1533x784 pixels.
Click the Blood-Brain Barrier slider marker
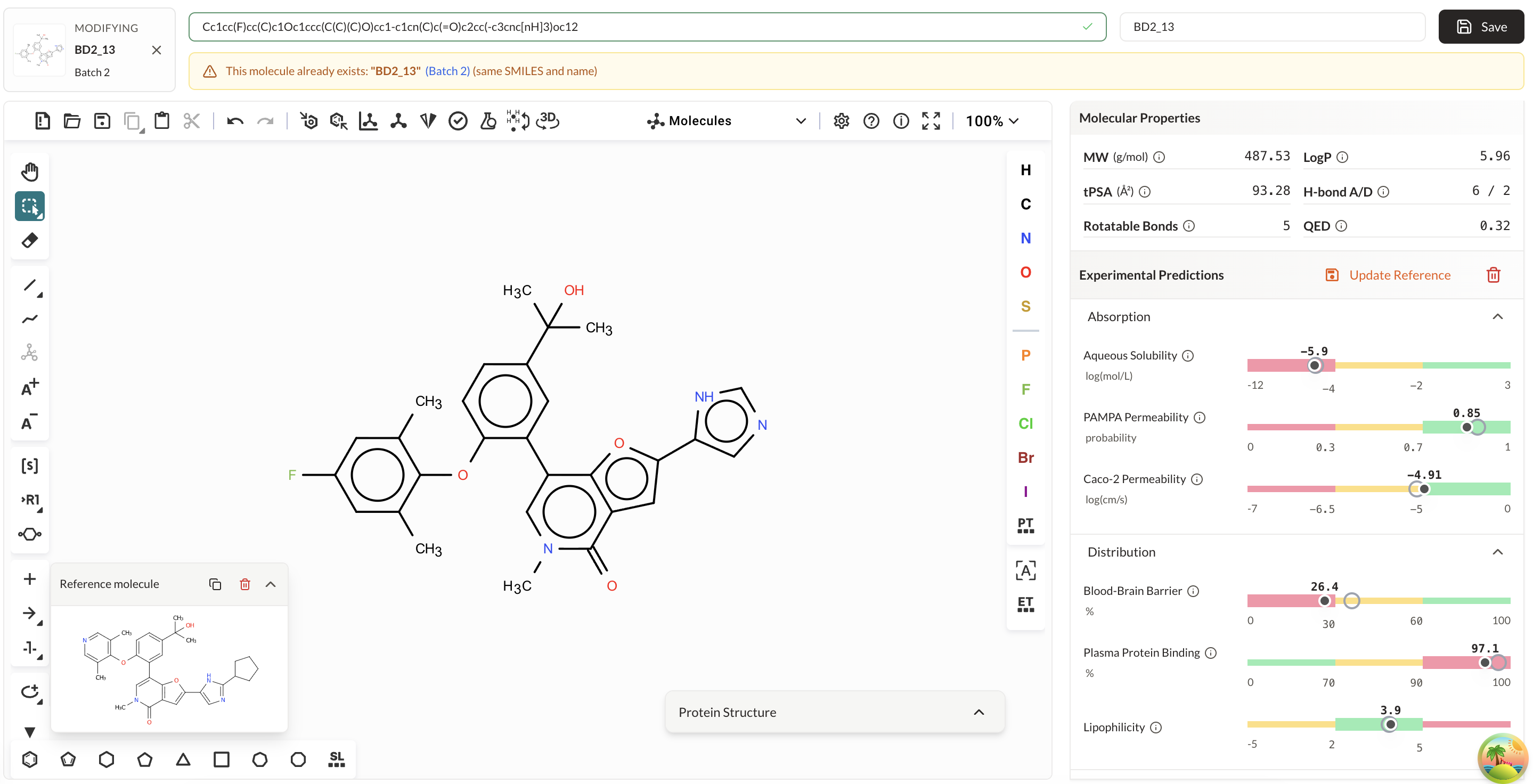coord(1324,601)
